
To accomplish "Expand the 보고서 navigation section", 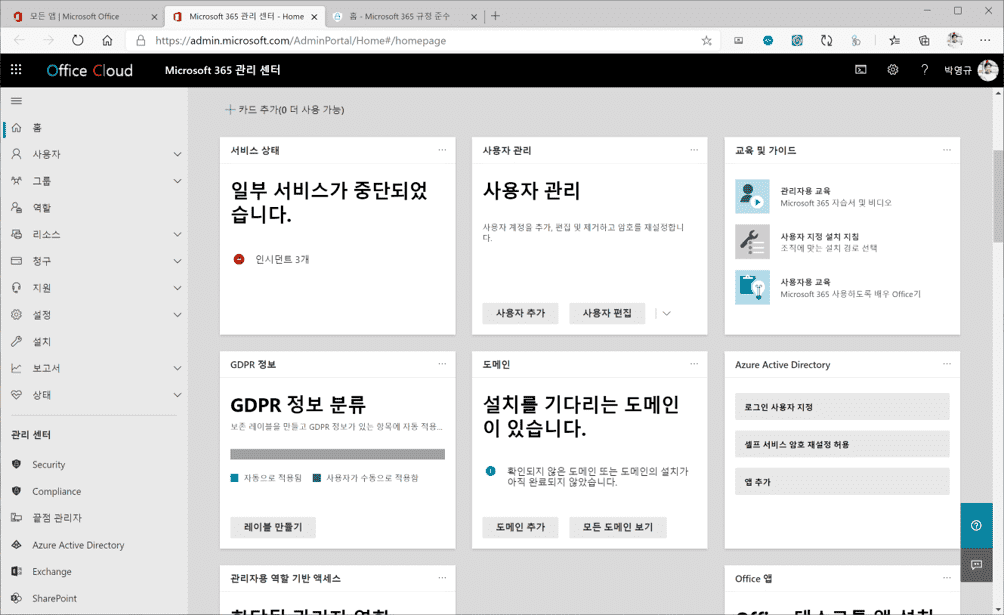I will point(177,368).
